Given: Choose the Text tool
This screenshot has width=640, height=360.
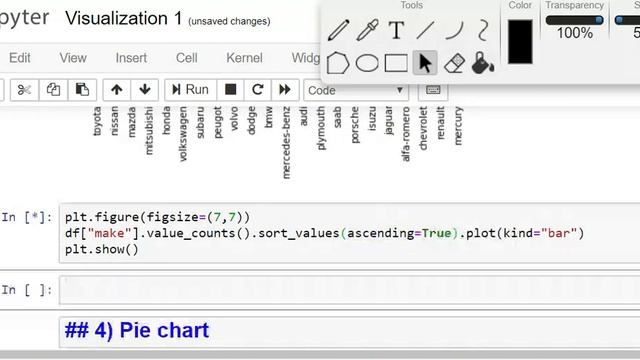Looking at the screenshot, I should (396, 30).
